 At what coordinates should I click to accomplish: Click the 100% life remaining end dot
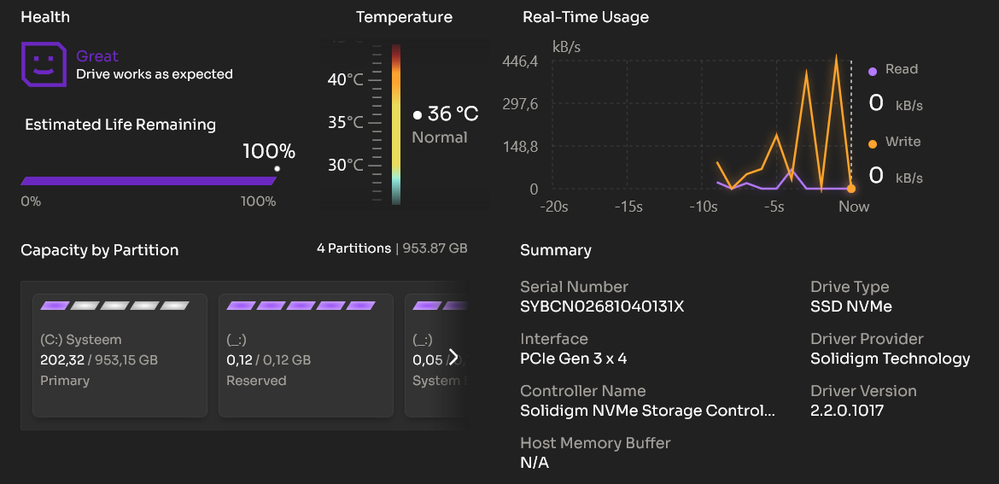(x=277, y=169)
